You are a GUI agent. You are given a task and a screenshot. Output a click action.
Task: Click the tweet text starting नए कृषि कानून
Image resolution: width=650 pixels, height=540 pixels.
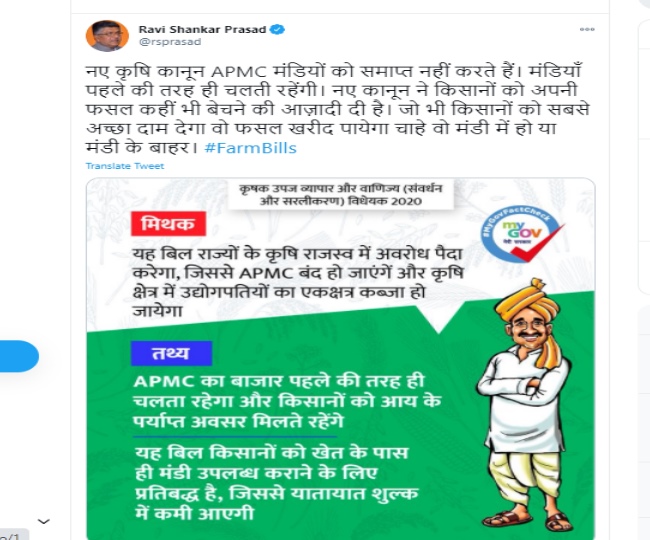click(337, 109)
